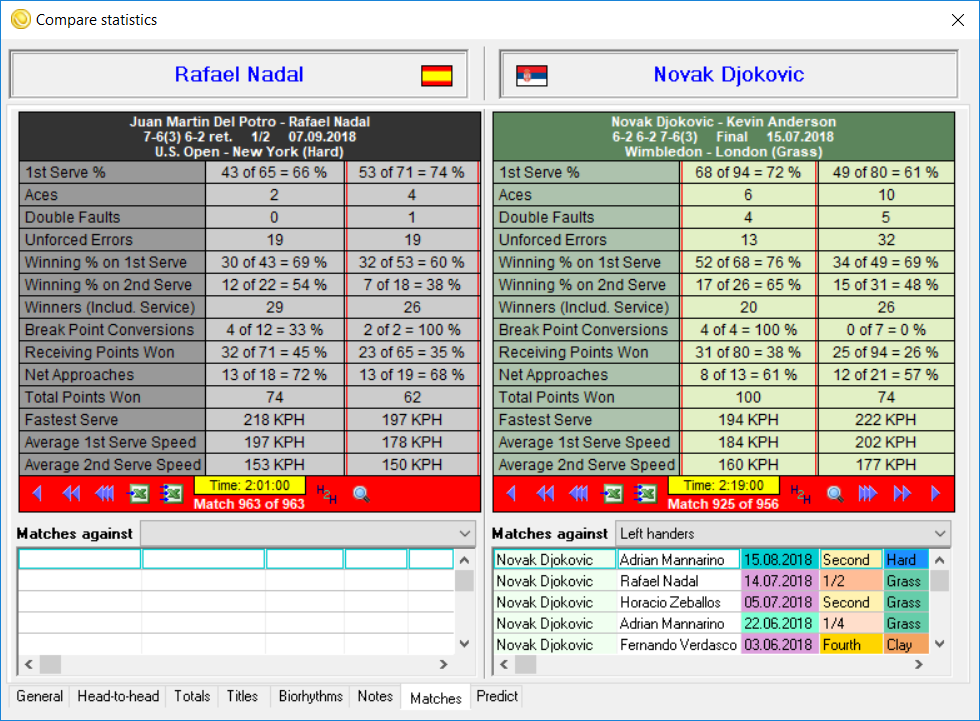Select the Adrian Mannarino 22.06.2018 match row

coord(711,624)
